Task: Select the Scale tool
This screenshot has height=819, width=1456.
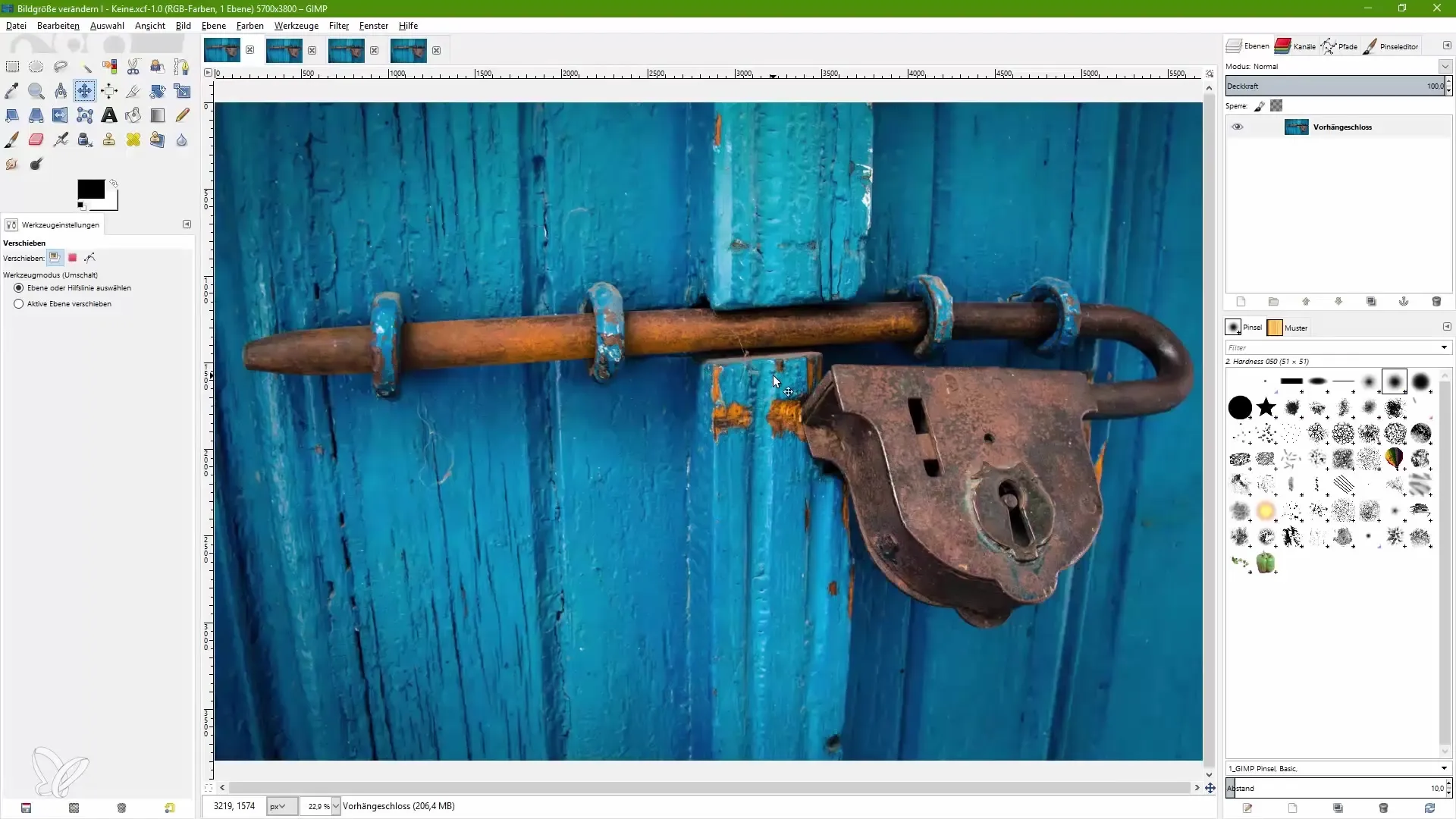Action: (181, 91)
